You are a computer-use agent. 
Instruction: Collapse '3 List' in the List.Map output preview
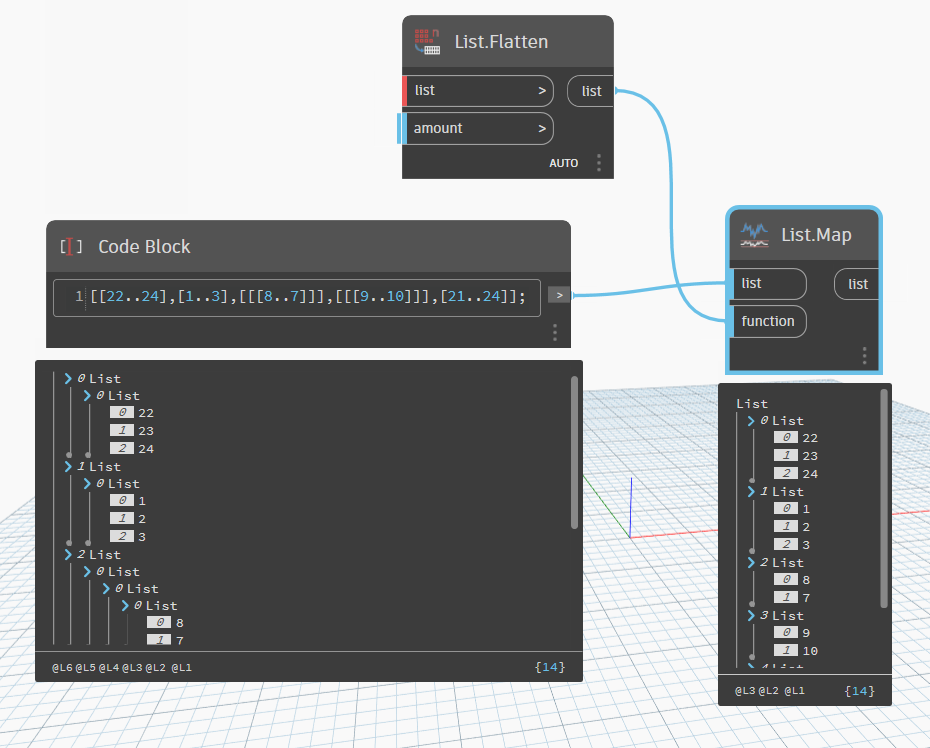tap(751, 615)
